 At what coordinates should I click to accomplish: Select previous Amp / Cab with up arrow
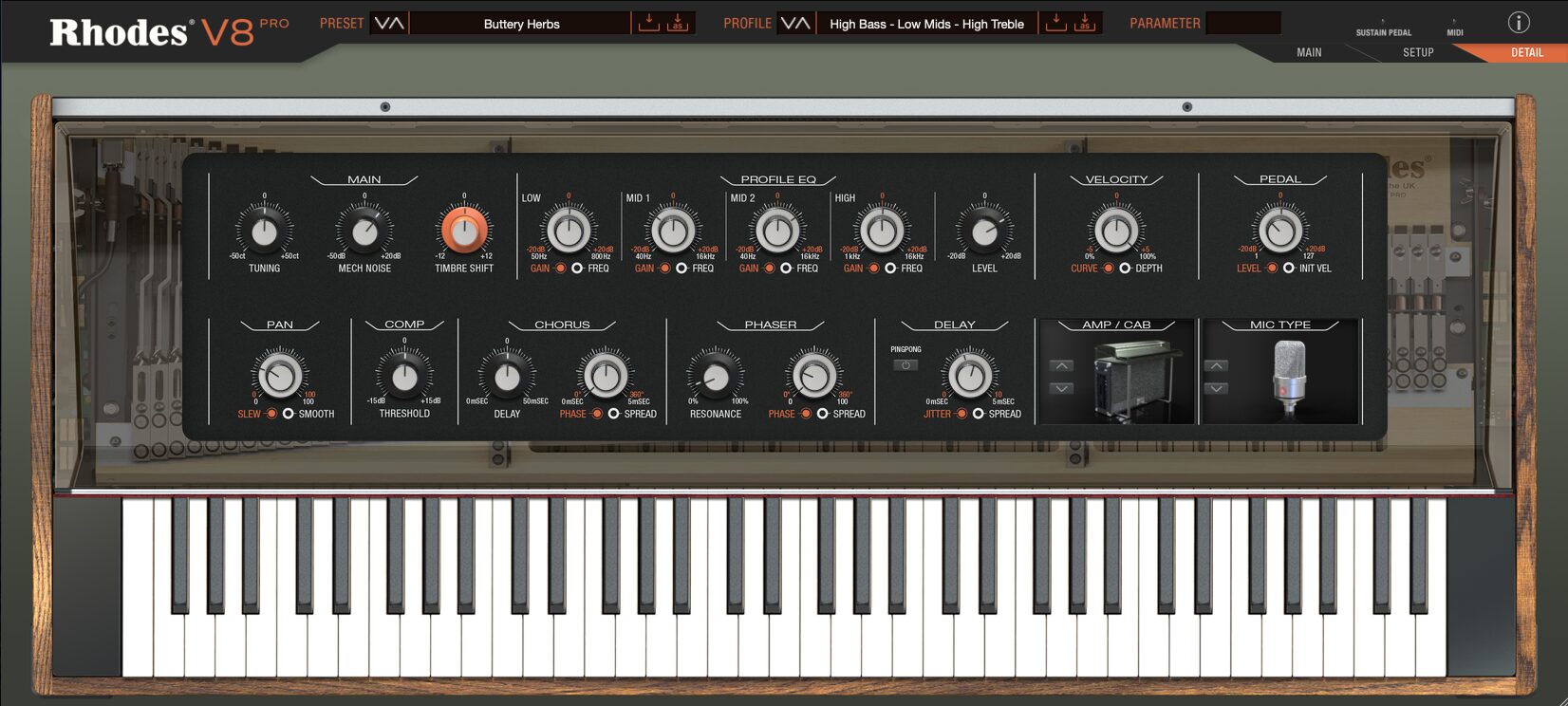point(1062,365)
